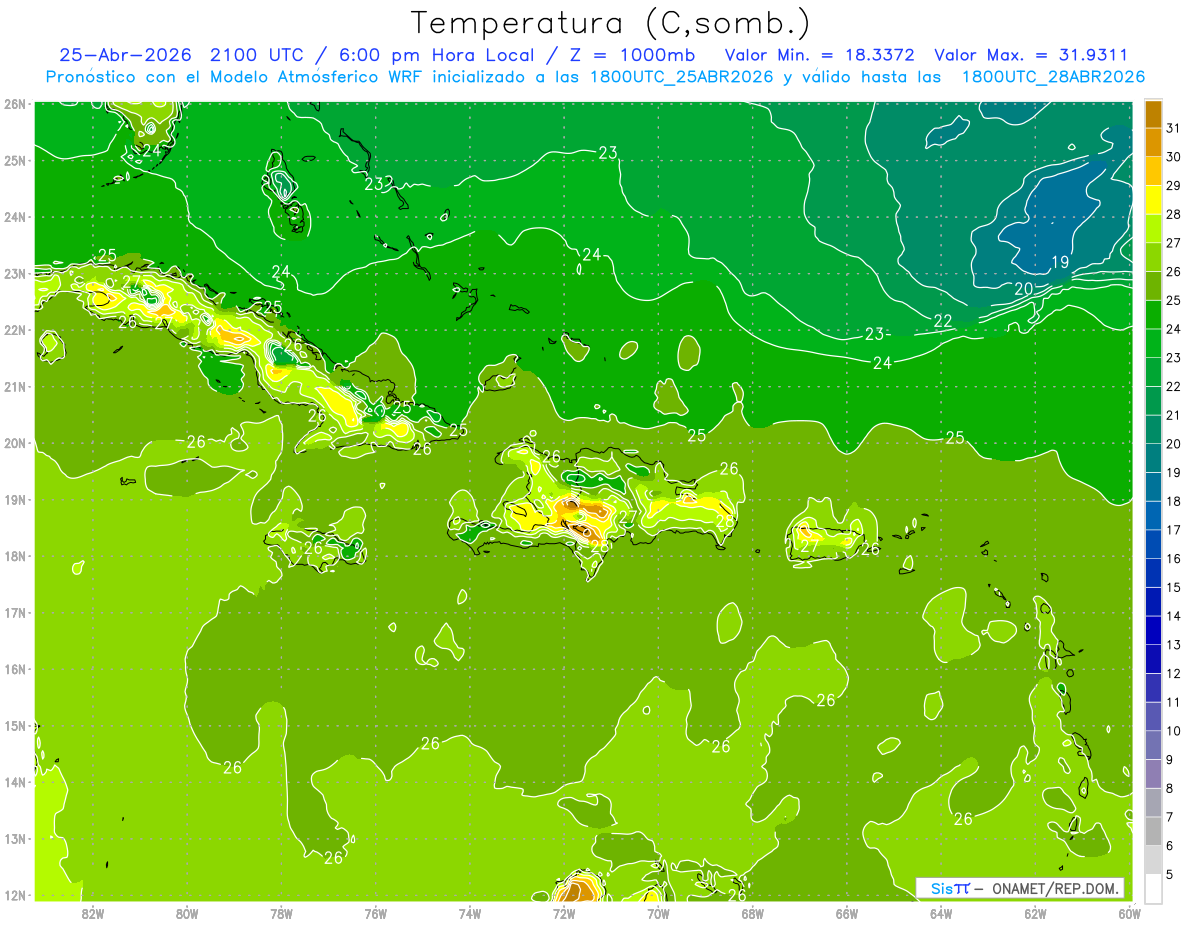
Task: Click the 26N latitude axis label
Action: tap(15, 104)
